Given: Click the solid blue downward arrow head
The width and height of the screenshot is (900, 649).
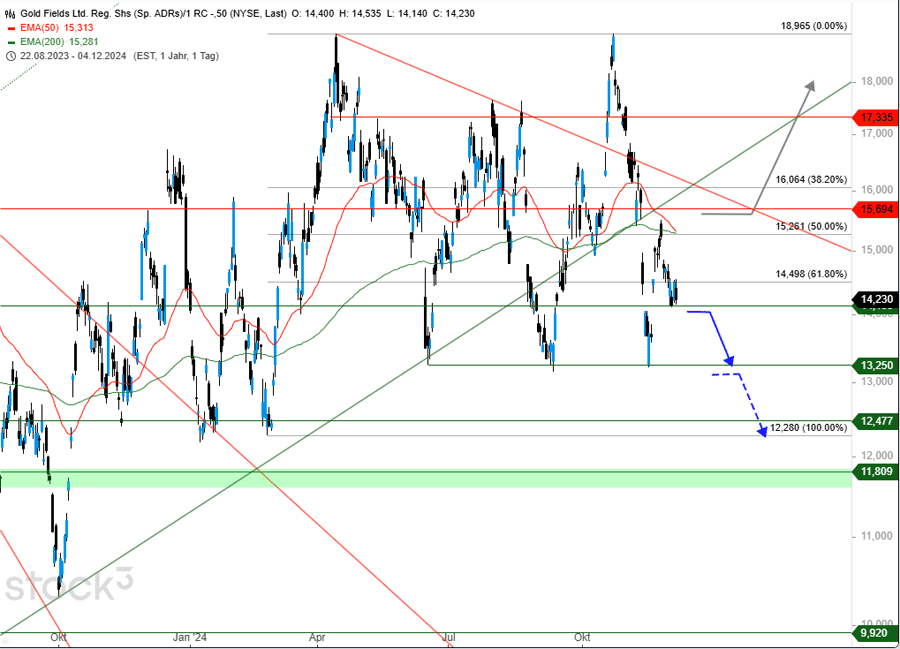Looking at the screenshot, I should (x=731, y=361).
